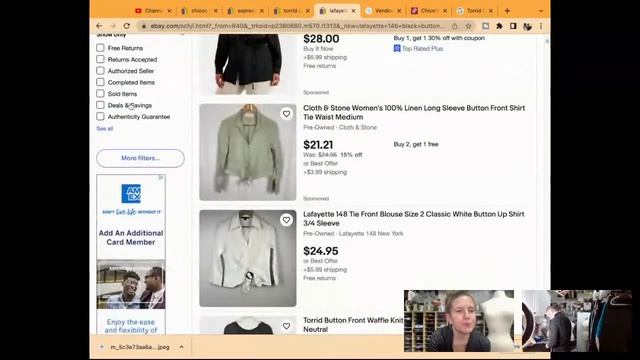Click the $21.21 price

(318, 145)
